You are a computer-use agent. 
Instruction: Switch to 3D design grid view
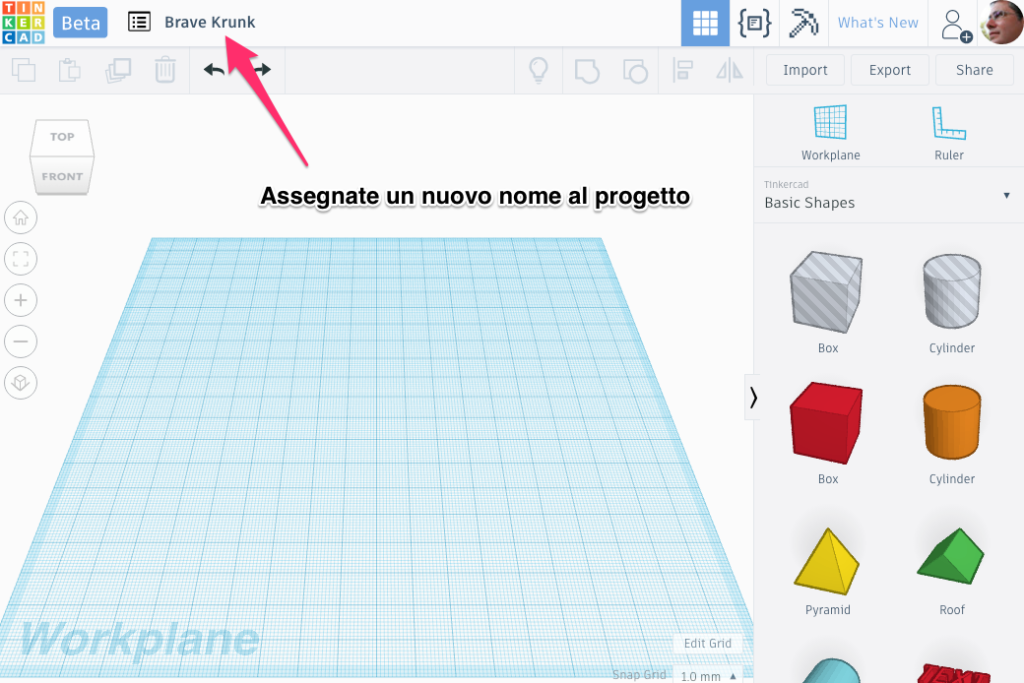(705, 23)
